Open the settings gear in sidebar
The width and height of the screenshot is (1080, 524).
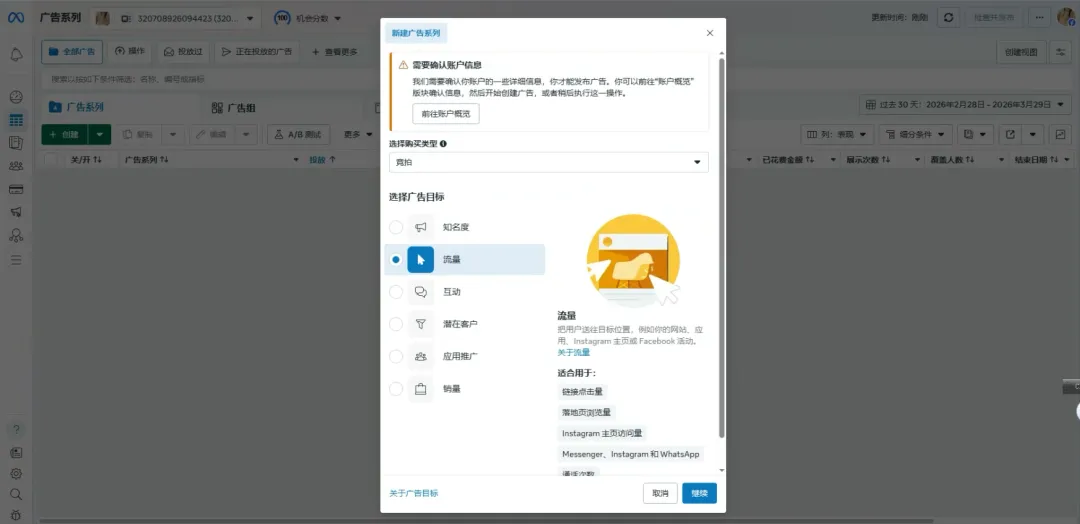pyautogui.click(x=16, y=474)
